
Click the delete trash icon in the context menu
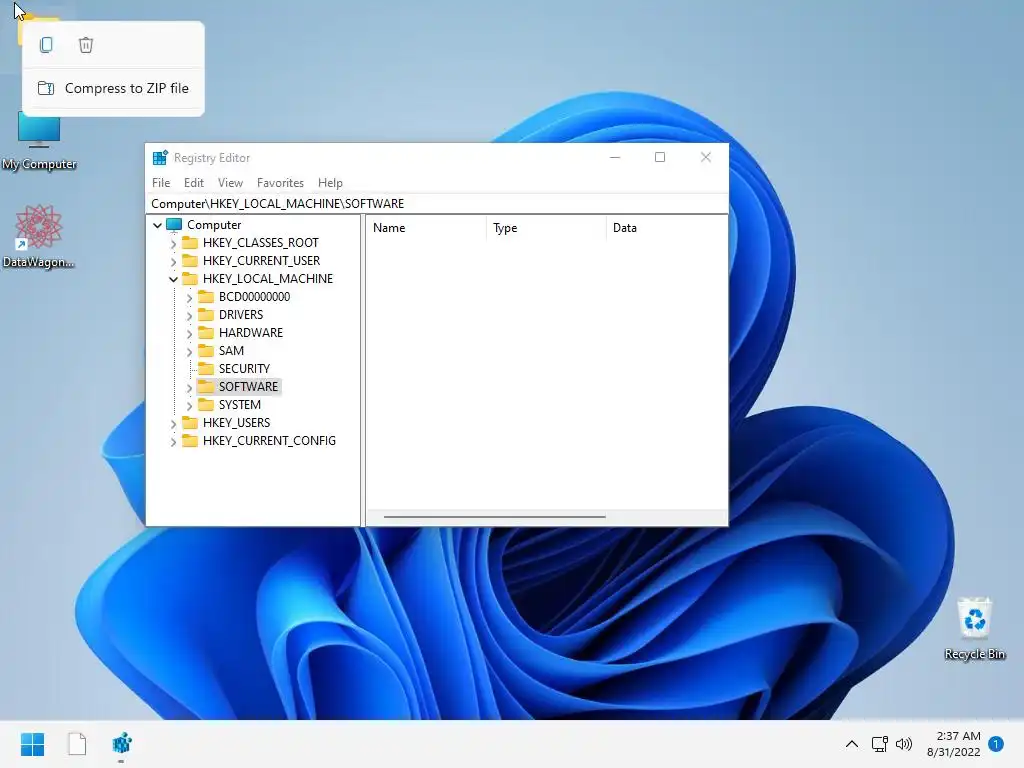coord(86,45)
